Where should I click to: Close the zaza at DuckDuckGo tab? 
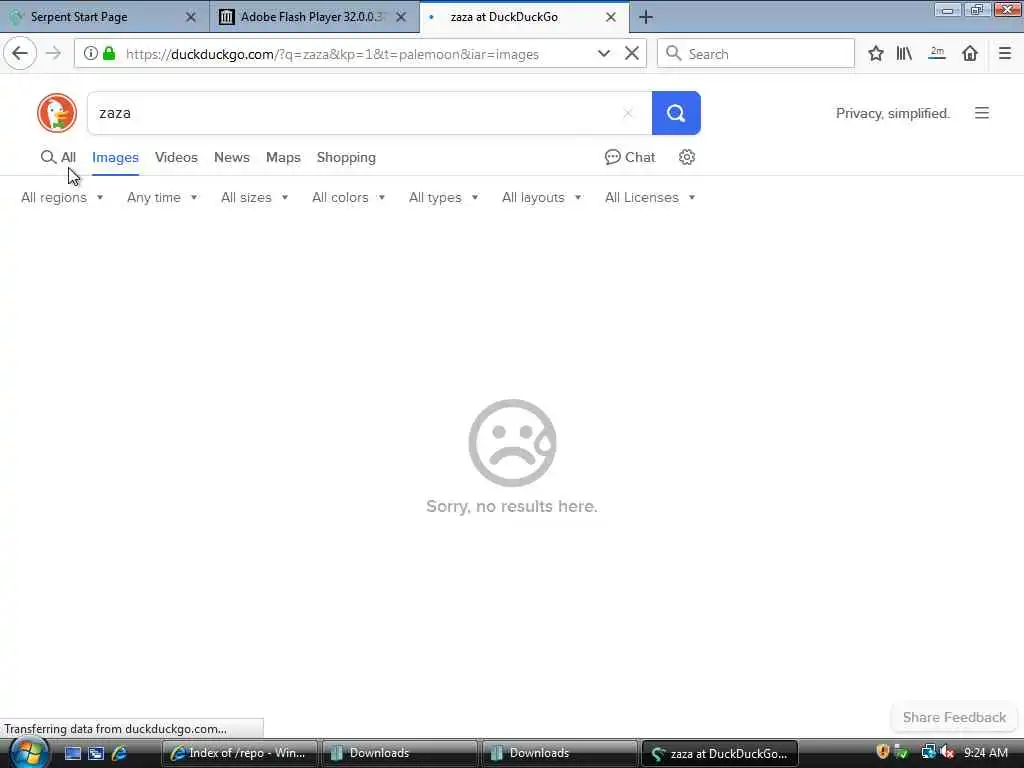pyautogui.click(x=611, y=17)
